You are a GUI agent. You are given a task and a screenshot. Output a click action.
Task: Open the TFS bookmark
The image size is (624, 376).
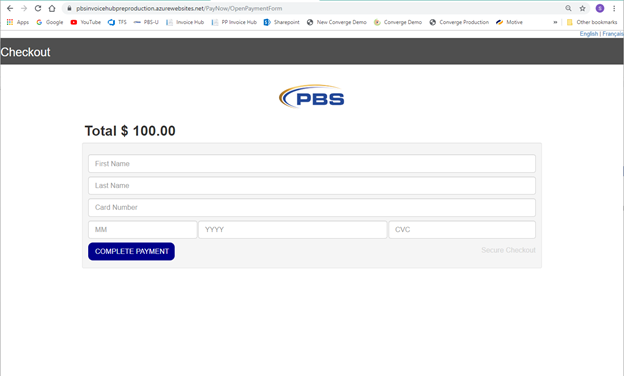coord(117,22)
